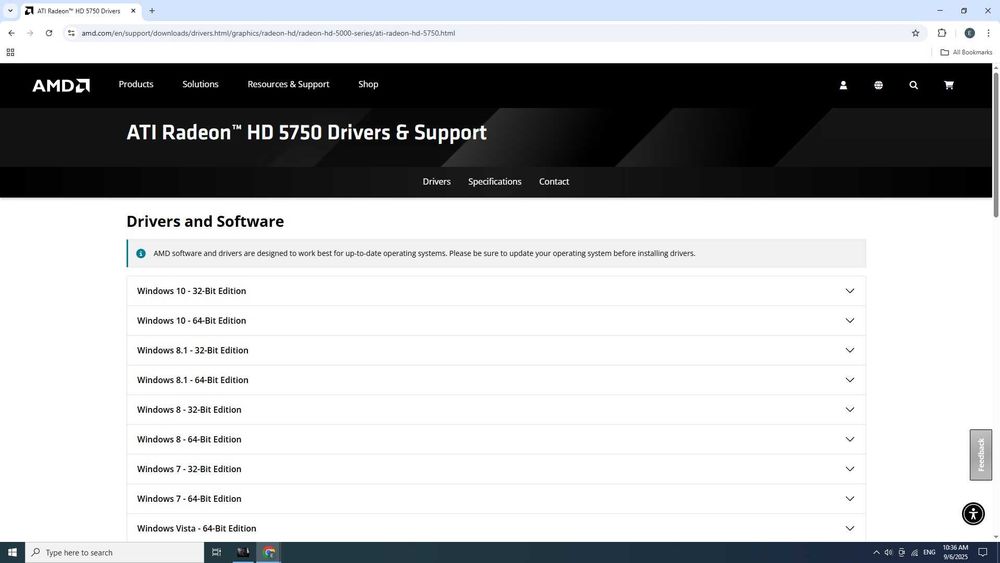Image resolution: width=1000 pixels, height=563 pixels.
Task: Expand Windows Vista - 64-Bit Edition section
Action: 496,528
